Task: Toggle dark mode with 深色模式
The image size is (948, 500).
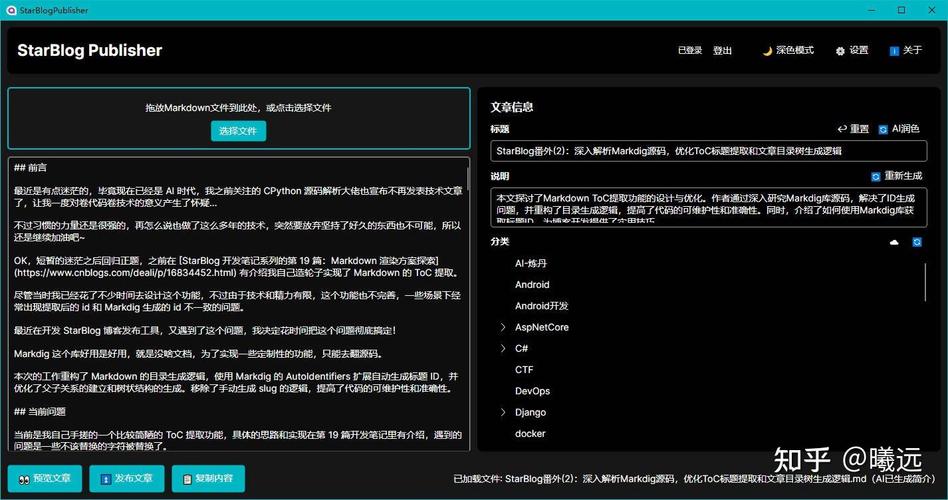Action: pos(788,51)
